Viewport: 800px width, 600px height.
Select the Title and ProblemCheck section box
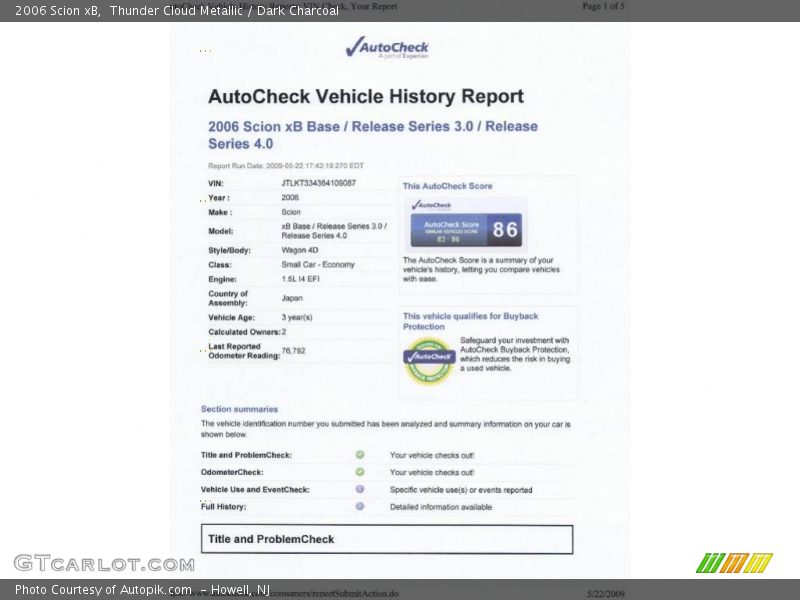tap(387, 539)
